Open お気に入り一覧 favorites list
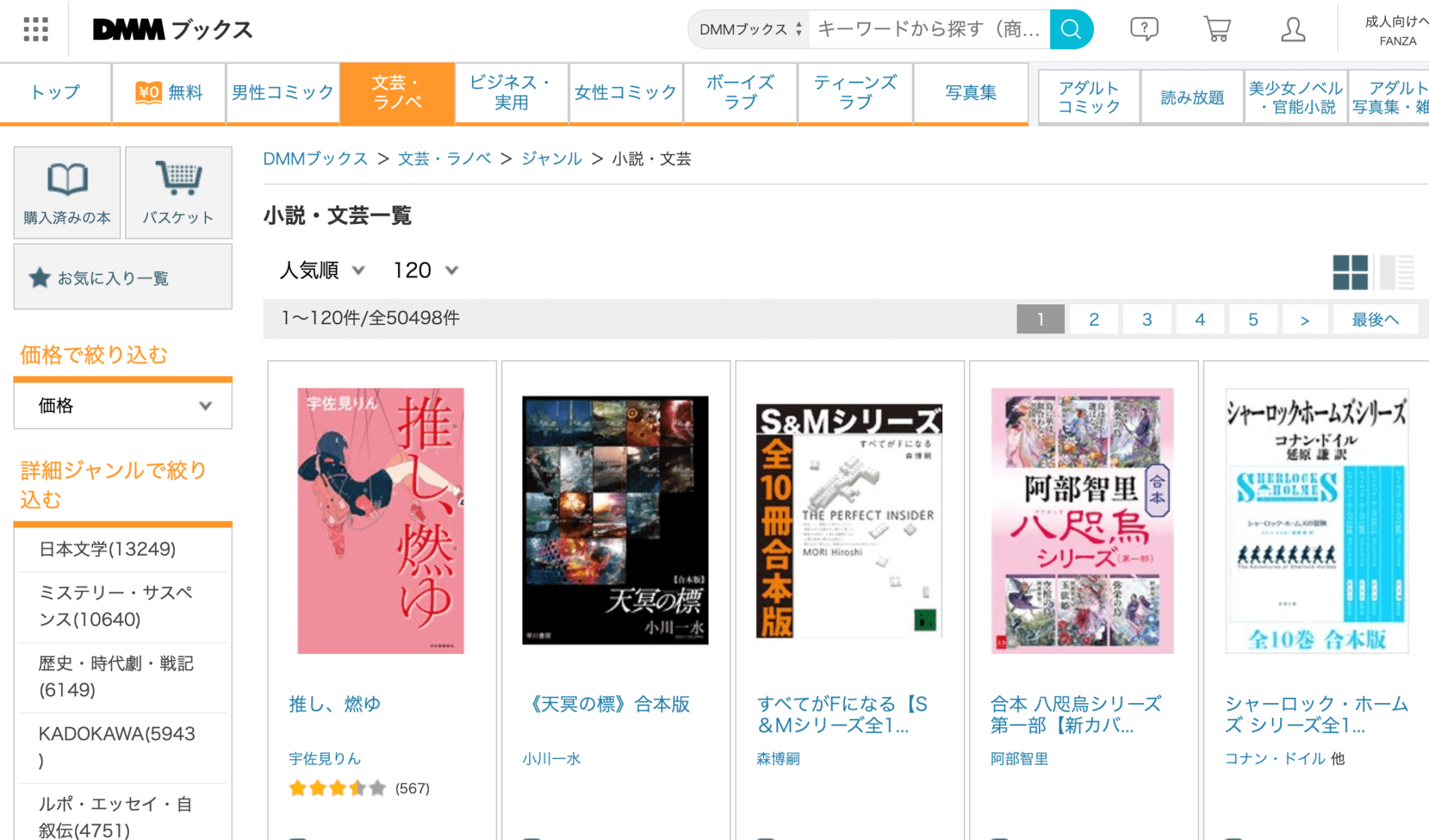Screen dimensions: 1429x840 pyautogui.click(x=123, y=277)
